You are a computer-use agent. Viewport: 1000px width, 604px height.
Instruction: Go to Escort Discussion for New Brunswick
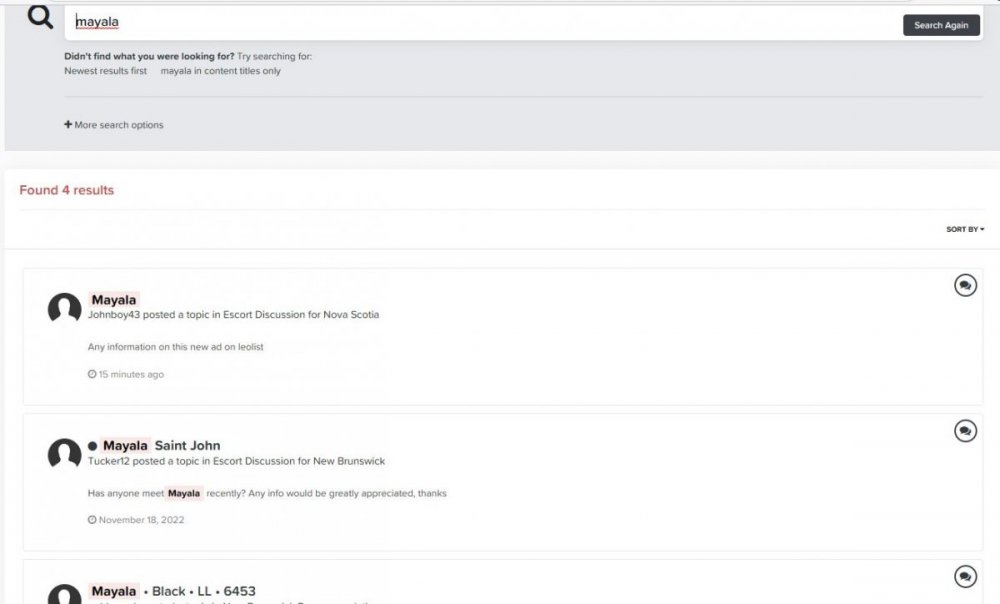[x=299, y=461]
